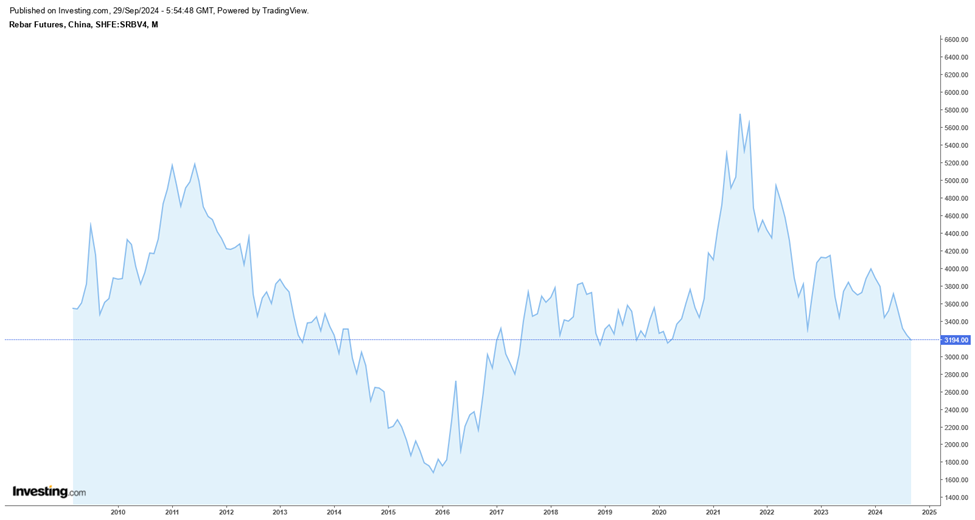This screenshot has width=975, height=520.
Task: Select the 2010 label on time axis
Action: tap(118, 512)
